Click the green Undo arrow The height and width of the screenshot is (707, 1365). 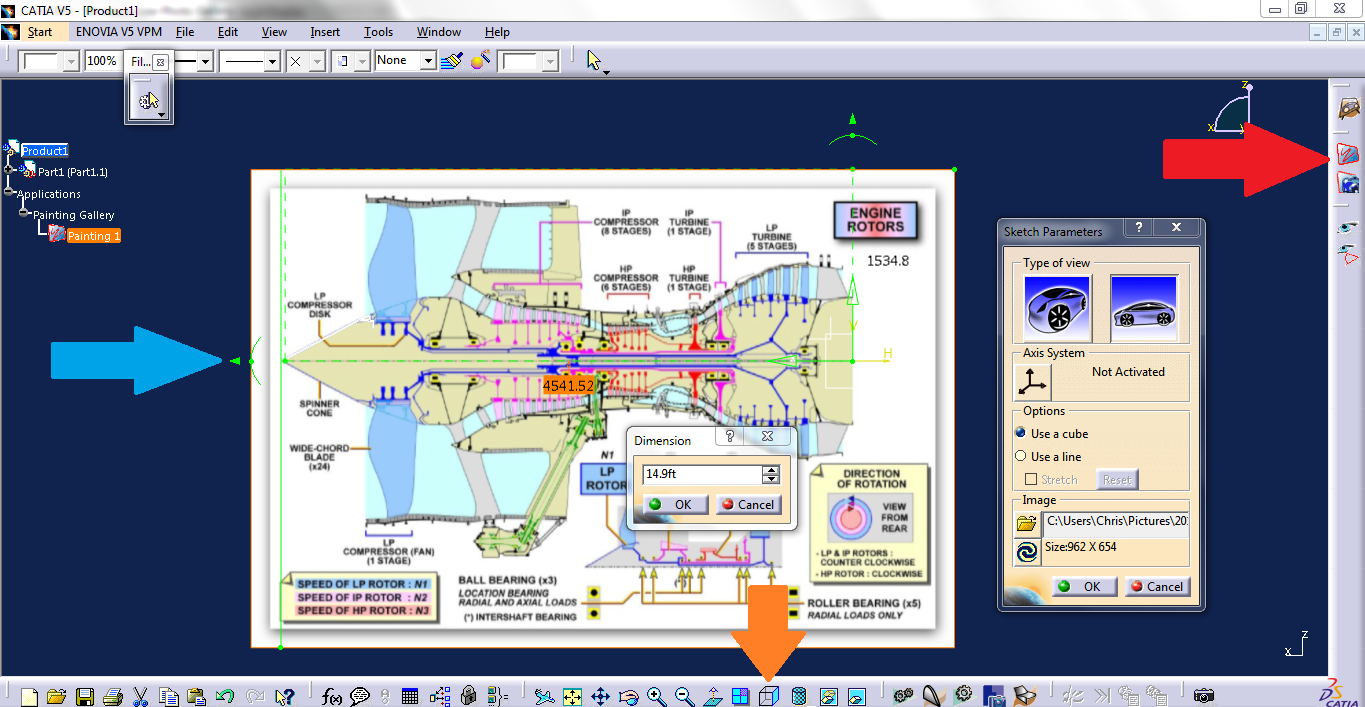click(225, 696)
